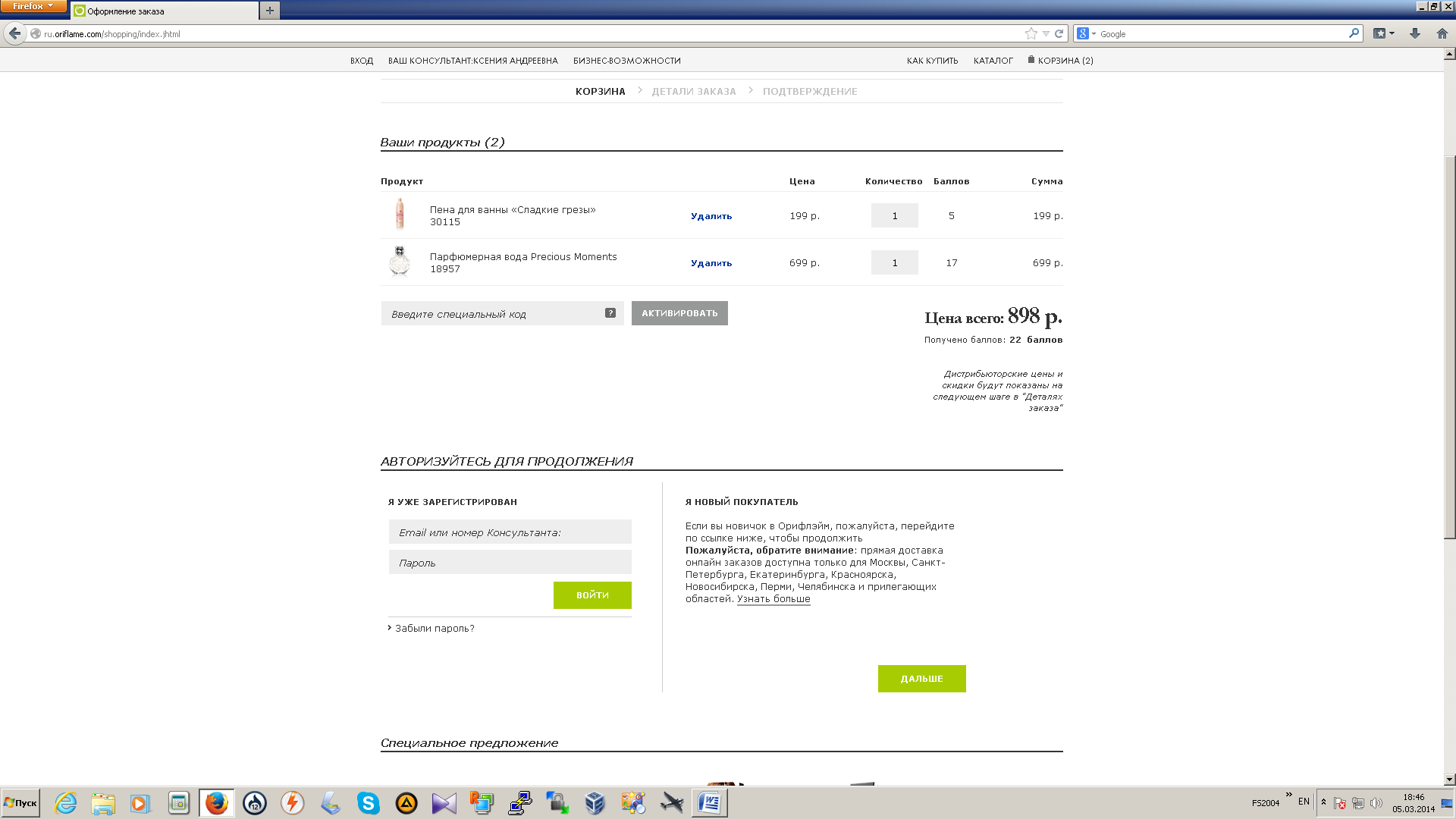Click the Пароль password field
The height and width of the screenshot is (819, 1456).
click(x=510, y=562)
